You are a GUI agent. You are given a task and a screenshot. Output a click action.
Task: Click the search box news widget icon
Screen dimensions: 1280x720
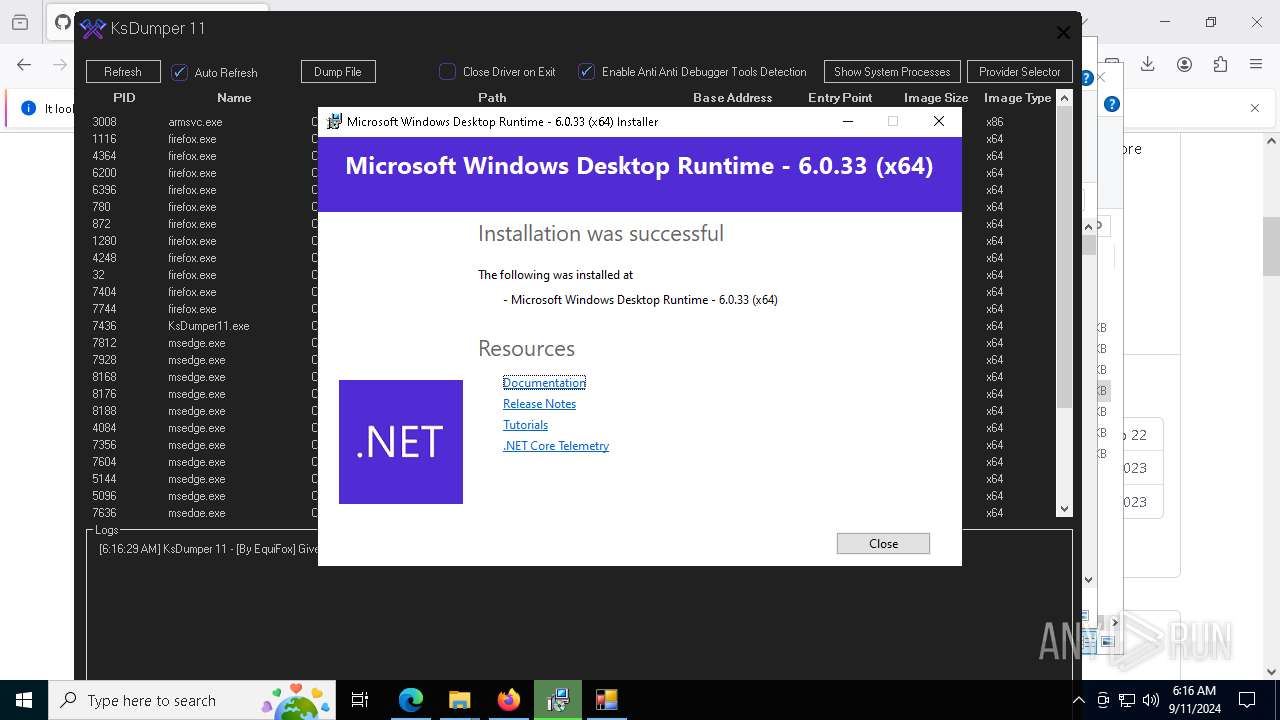[x=296, y=700]
